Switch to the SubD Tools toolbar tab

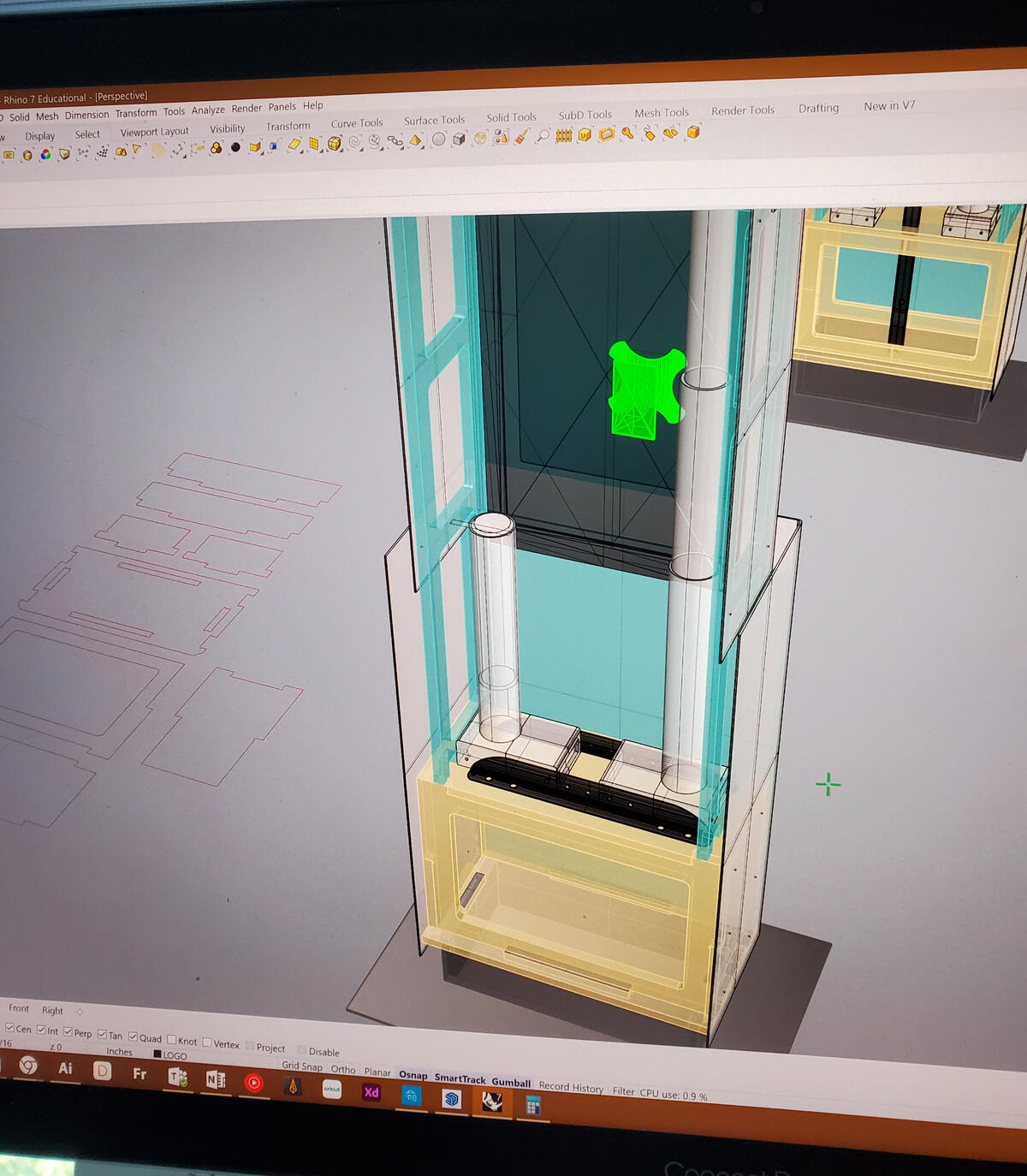click(x=585, y=115)
